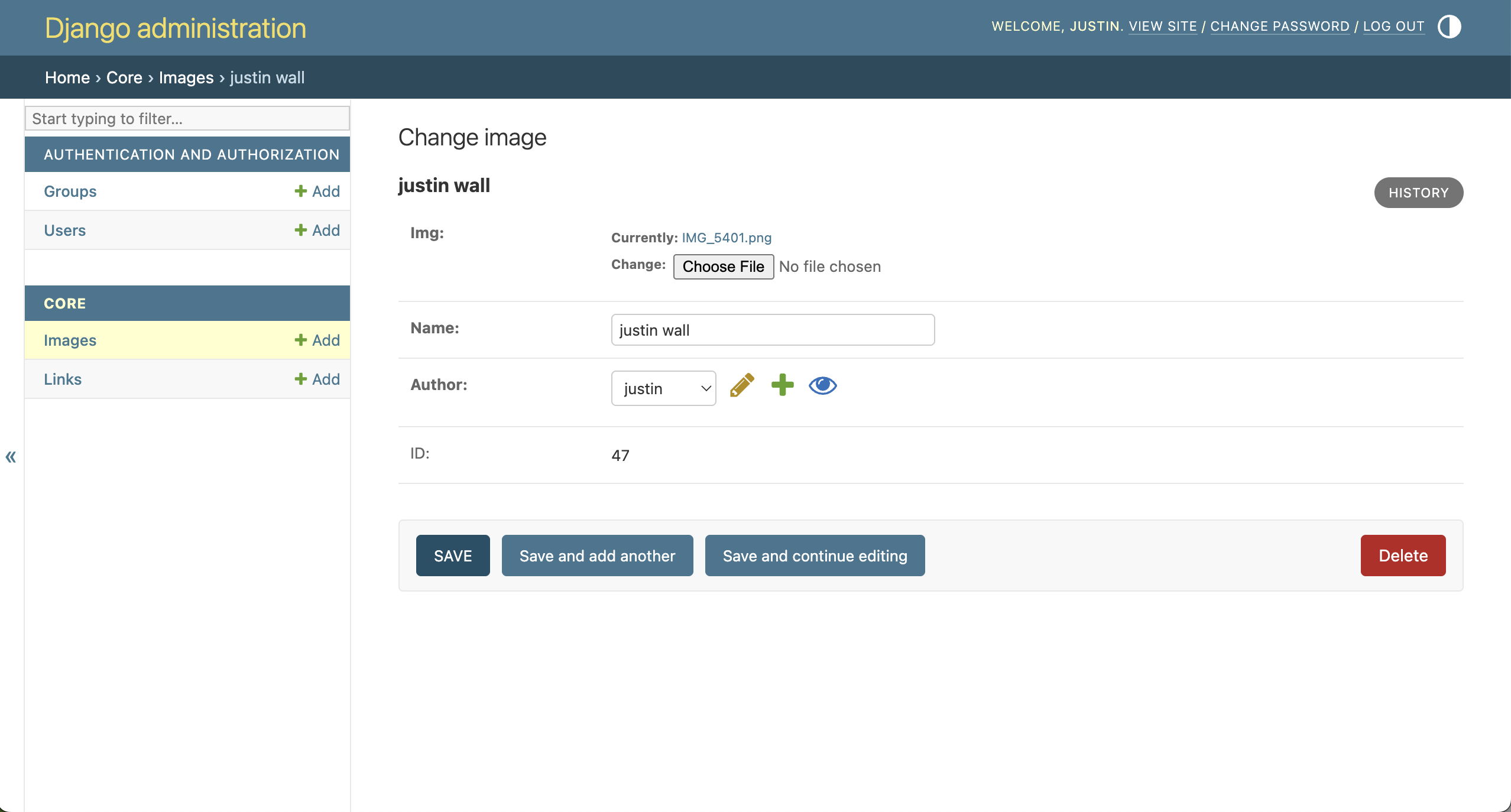Image resolution: width=1511 pixels, height=812 pixels.
Task: Click Add plus next to Users
Action: [x=317, y=230]
